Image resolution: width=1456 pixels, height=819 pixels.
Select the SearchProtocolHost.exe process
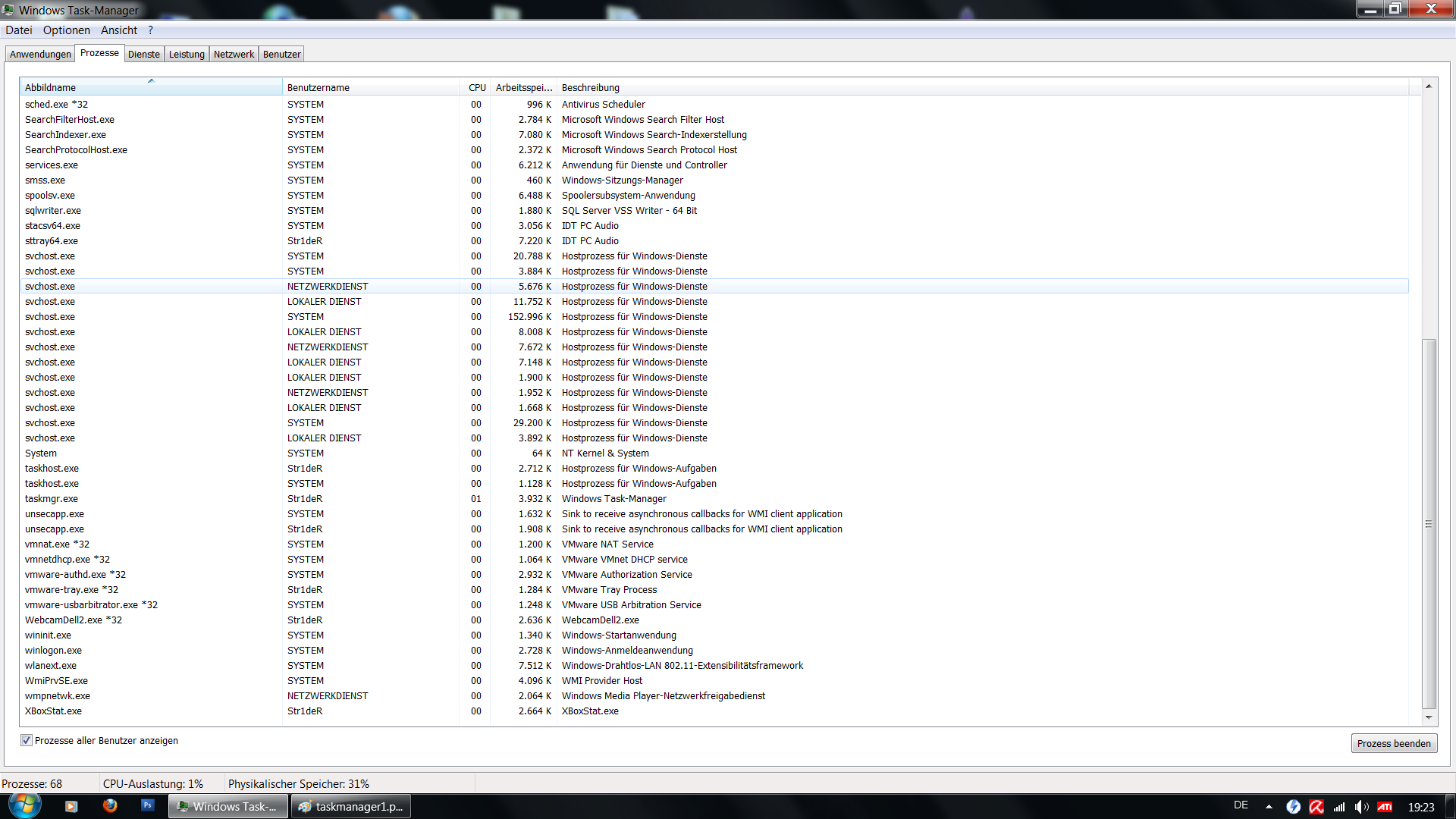(x=714, y=150)
